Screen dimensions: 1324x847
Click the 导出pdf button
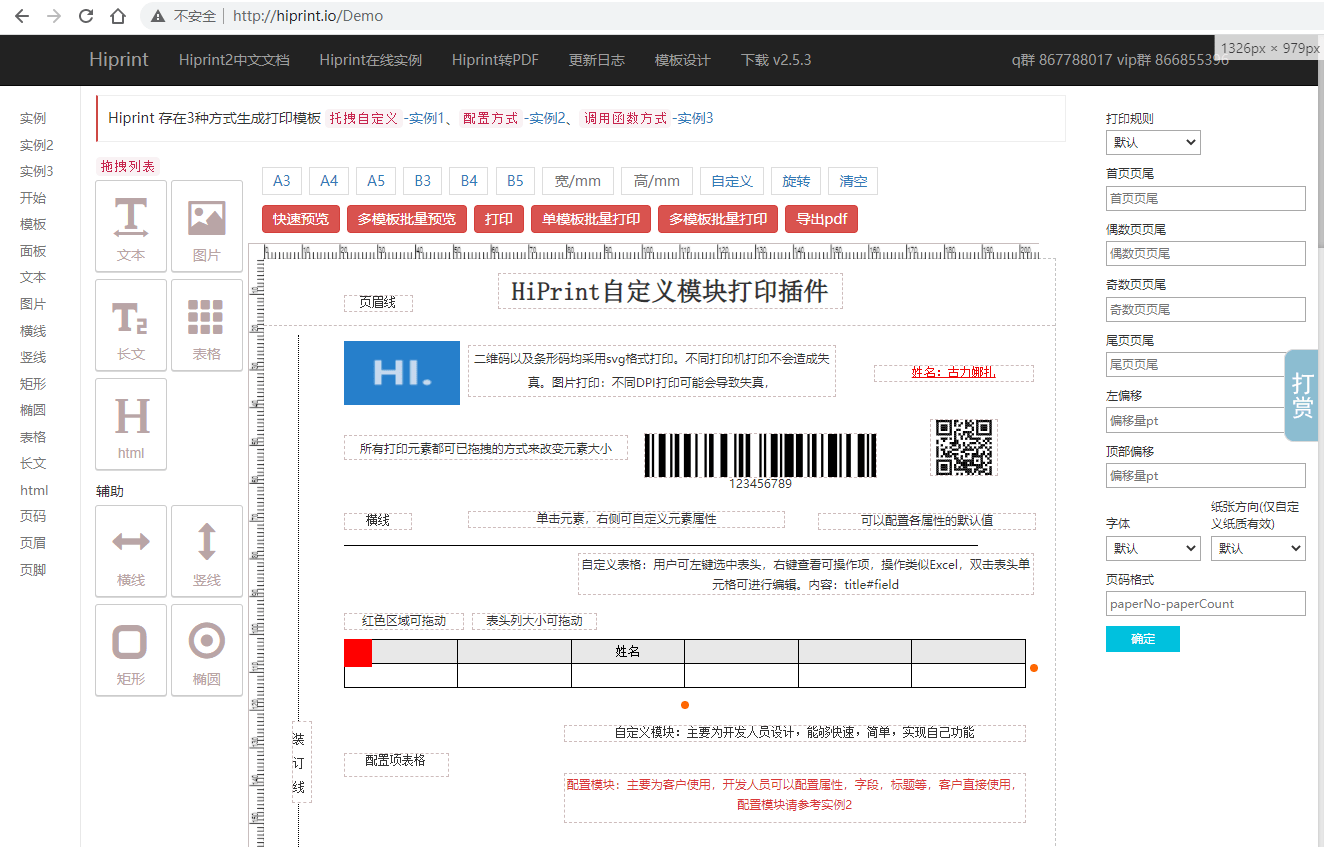click(x=822, y=219)
